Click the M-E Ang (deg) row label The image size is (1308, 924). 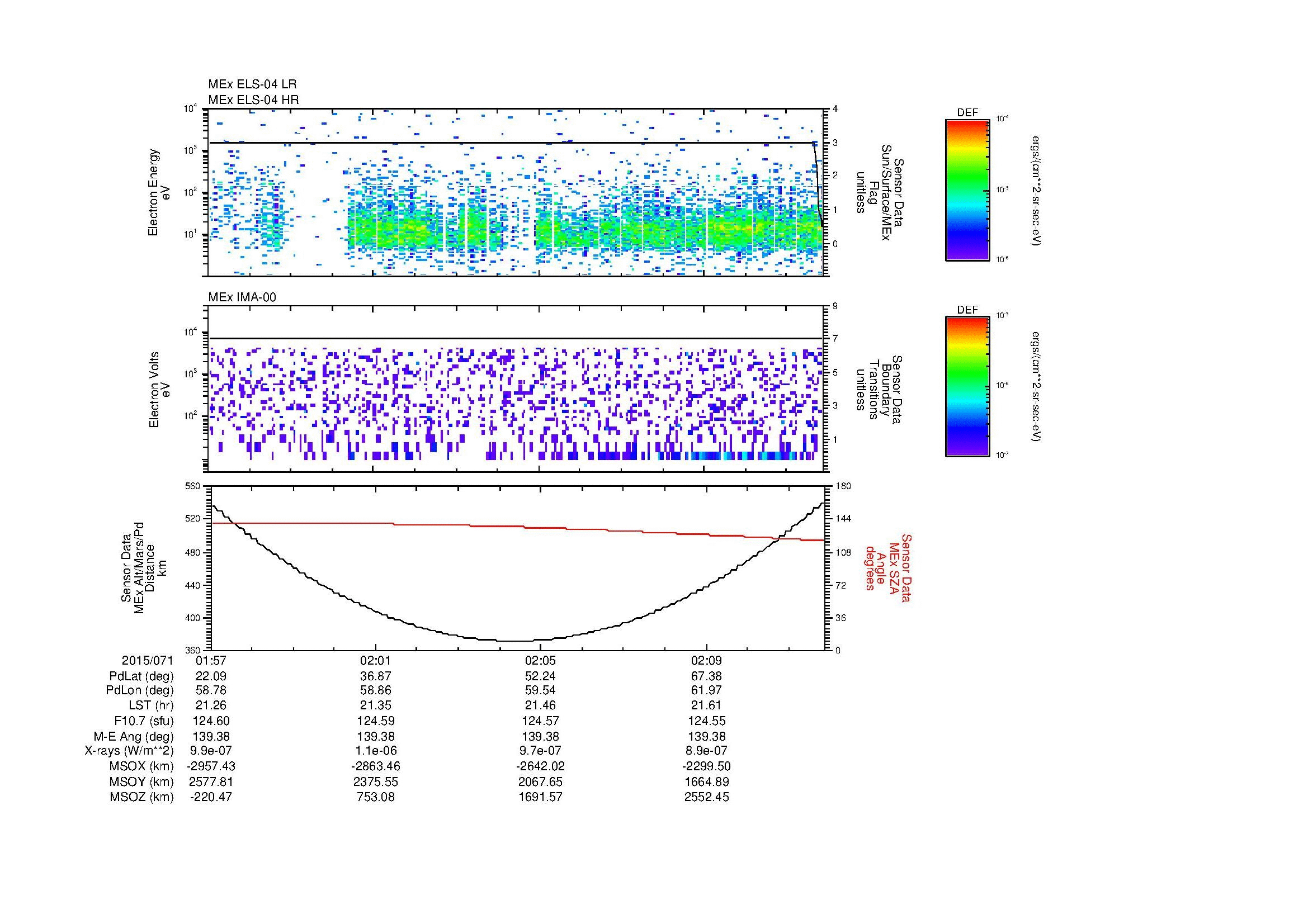point(134,736)
